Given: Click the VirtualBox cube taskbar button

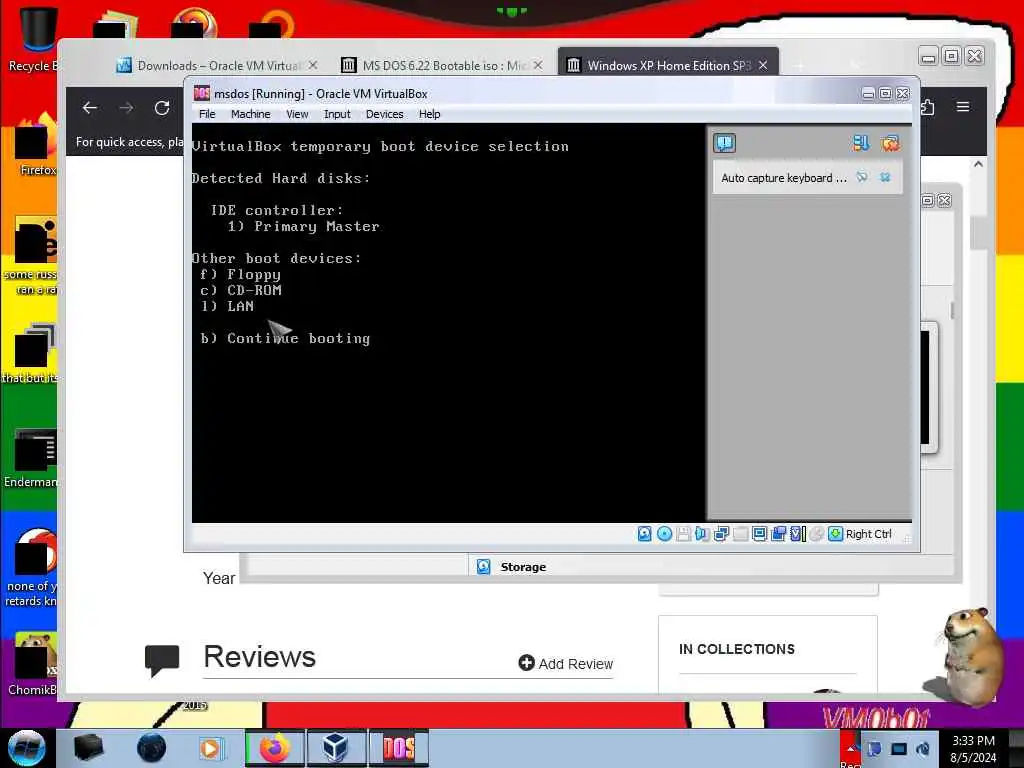Looking at the screenshot, I should click(x=336, y=748).
